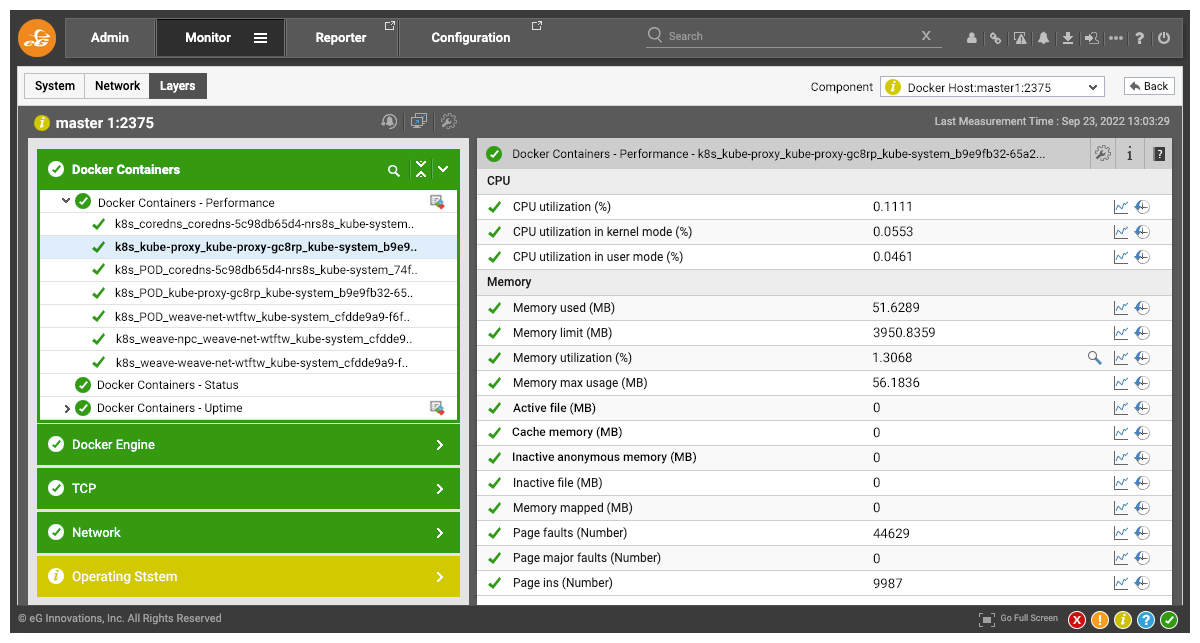Image resolution: width=1200 pixels, height=643 pixels.
Task: Click the Back button
Action: point(1149,86)
